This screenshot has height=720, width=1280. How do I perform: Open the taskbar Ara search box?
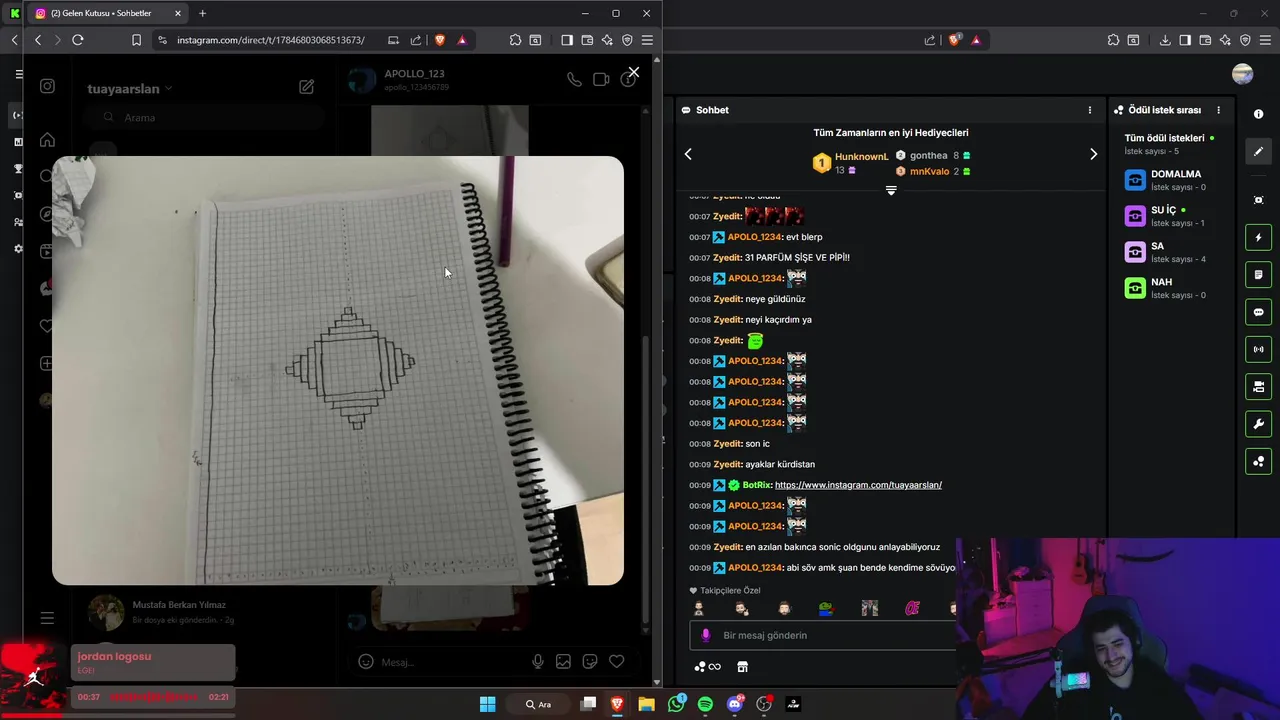click(540, 704)
